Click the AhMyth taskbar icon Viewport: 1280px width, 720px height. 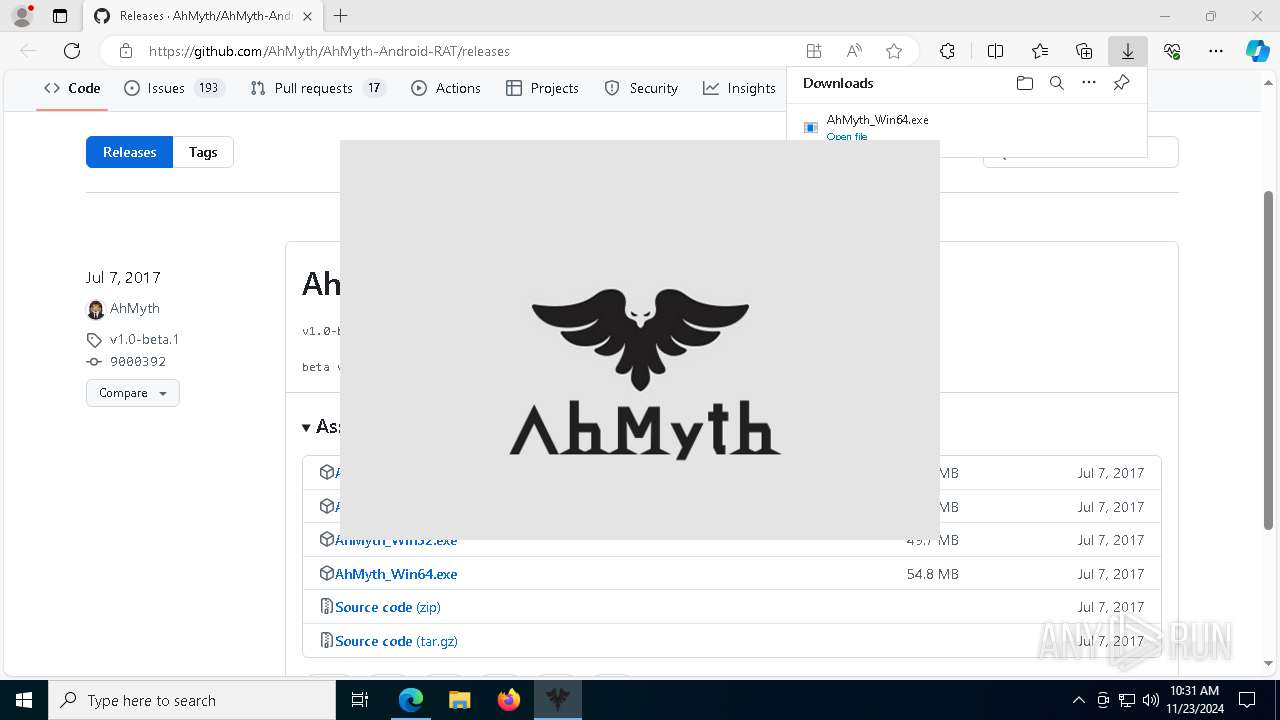[558, 700]
